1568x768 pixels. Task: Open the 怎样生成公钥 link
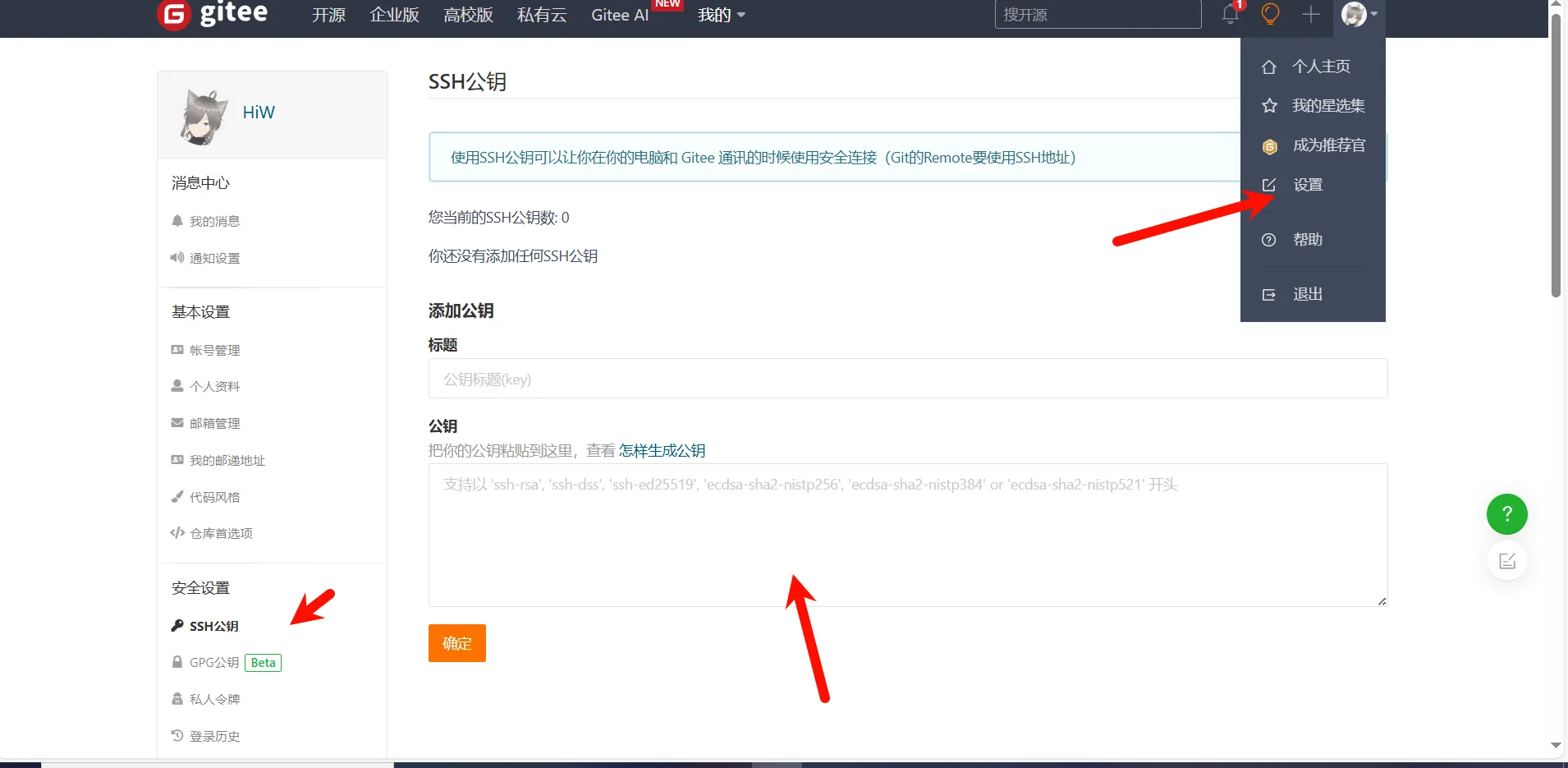coord(662,450)
